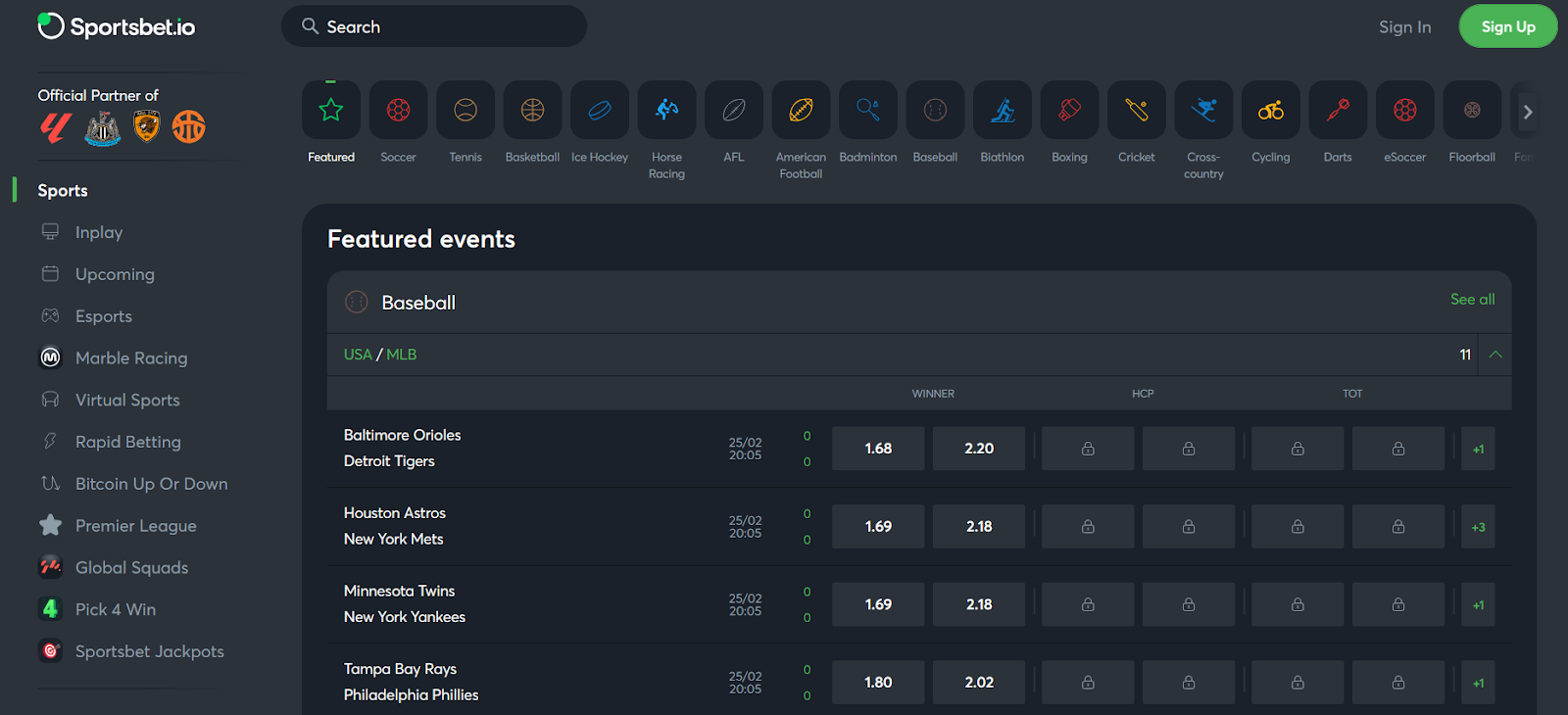The width and height of the screenshot is (1568, 715).
Task: Expand +1 more markets for Twins game
Action: coord(1478,604)
